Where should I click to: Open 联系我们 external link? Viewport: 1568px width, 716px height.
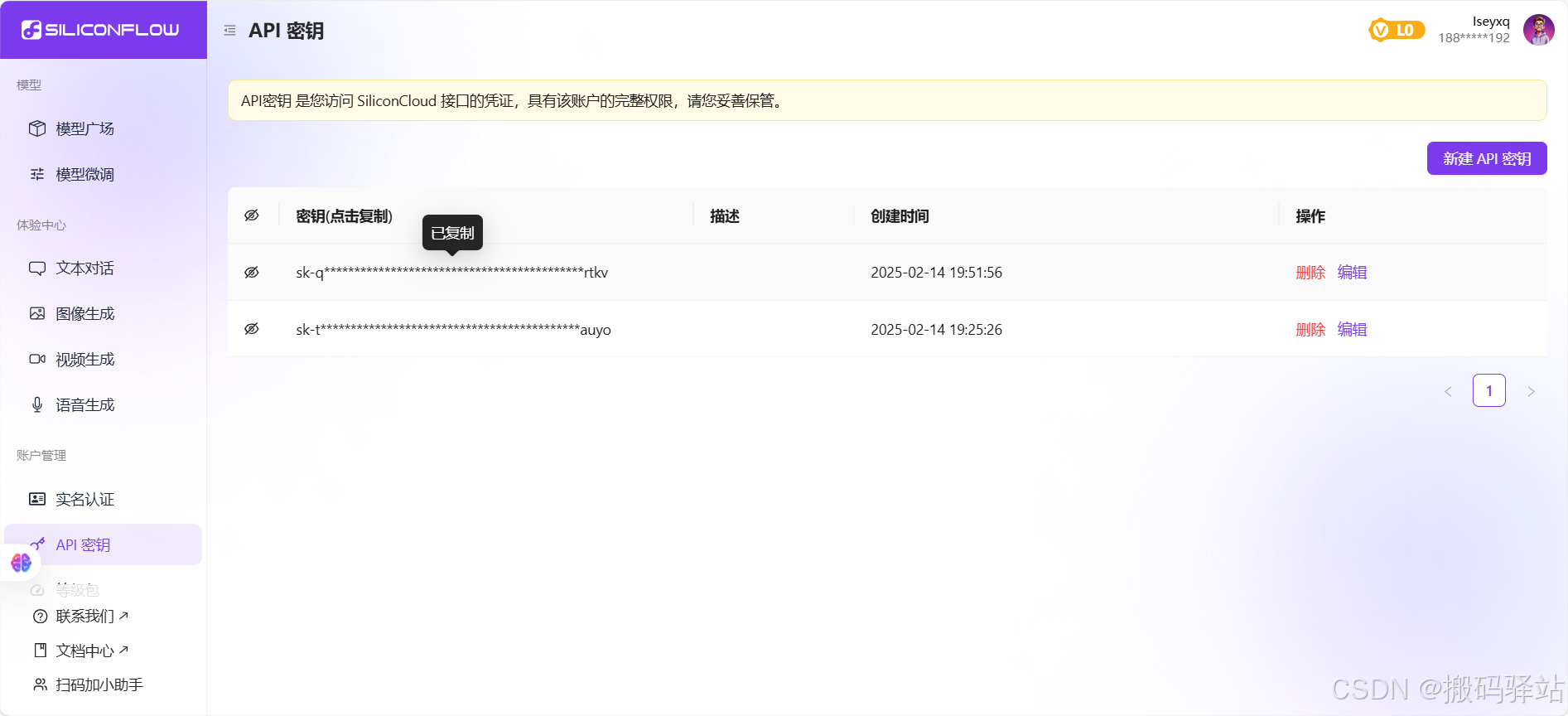point(92,616)
